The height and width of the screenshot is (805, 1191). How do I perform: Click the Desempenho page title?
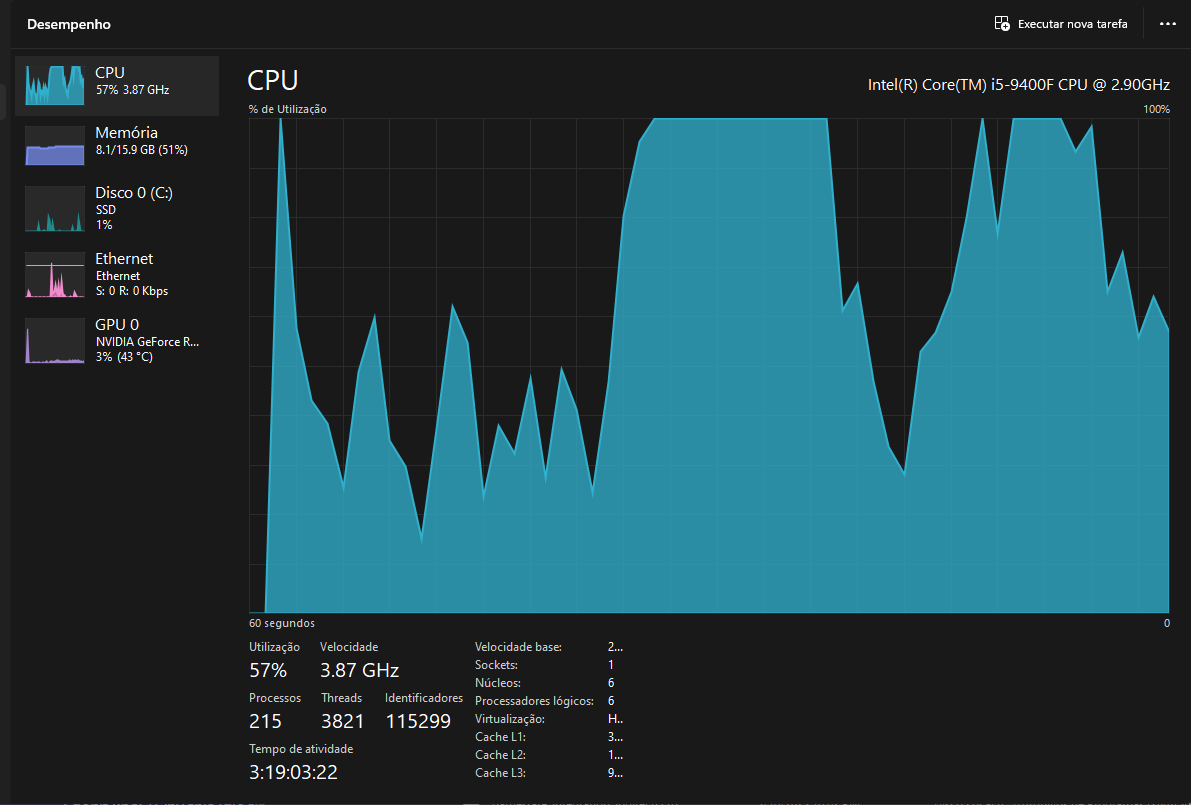(68, 23)
